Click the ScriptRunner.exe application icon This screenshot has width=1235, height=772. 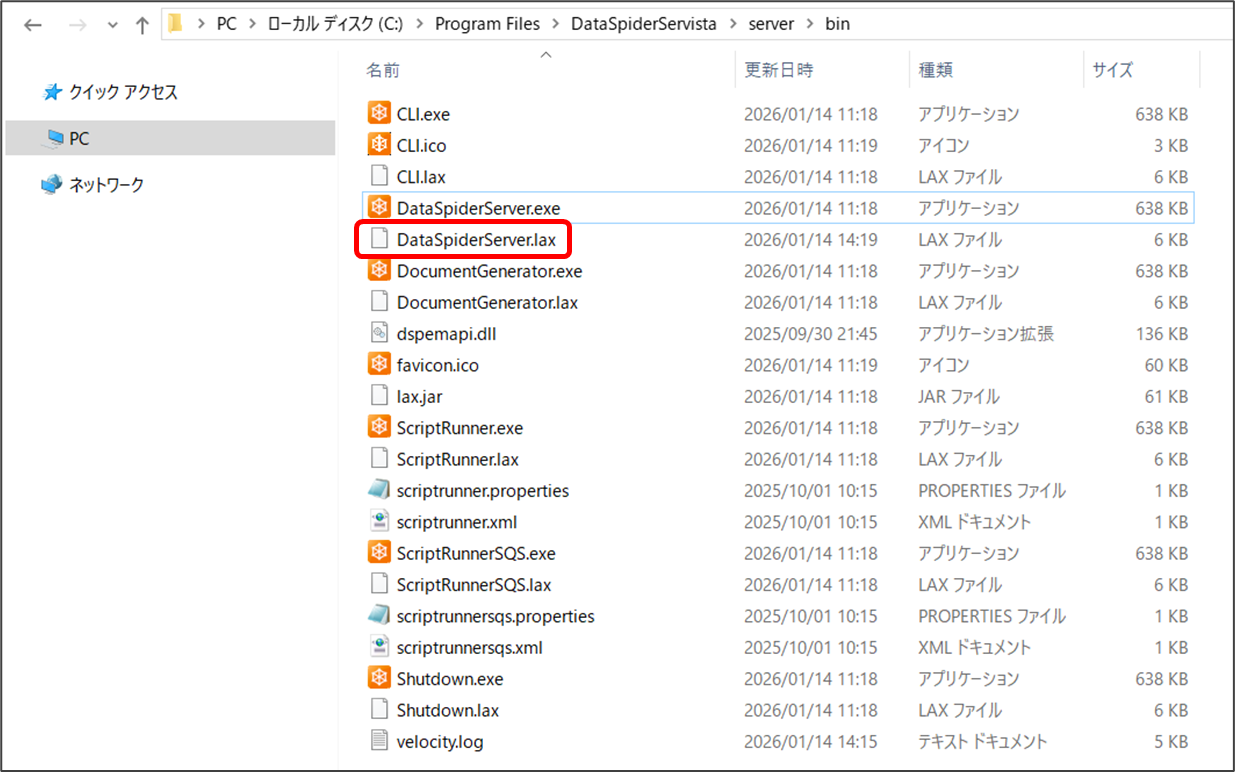coord(379,427)
